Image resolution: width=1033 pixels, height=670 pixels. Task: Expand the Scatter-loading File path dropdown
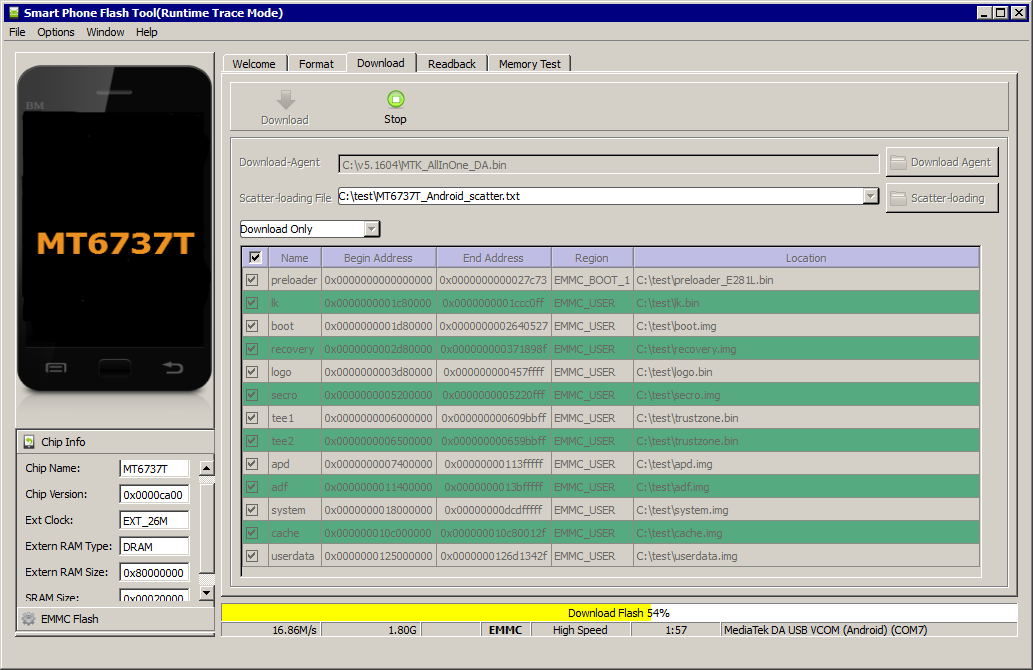coord(871,196)
